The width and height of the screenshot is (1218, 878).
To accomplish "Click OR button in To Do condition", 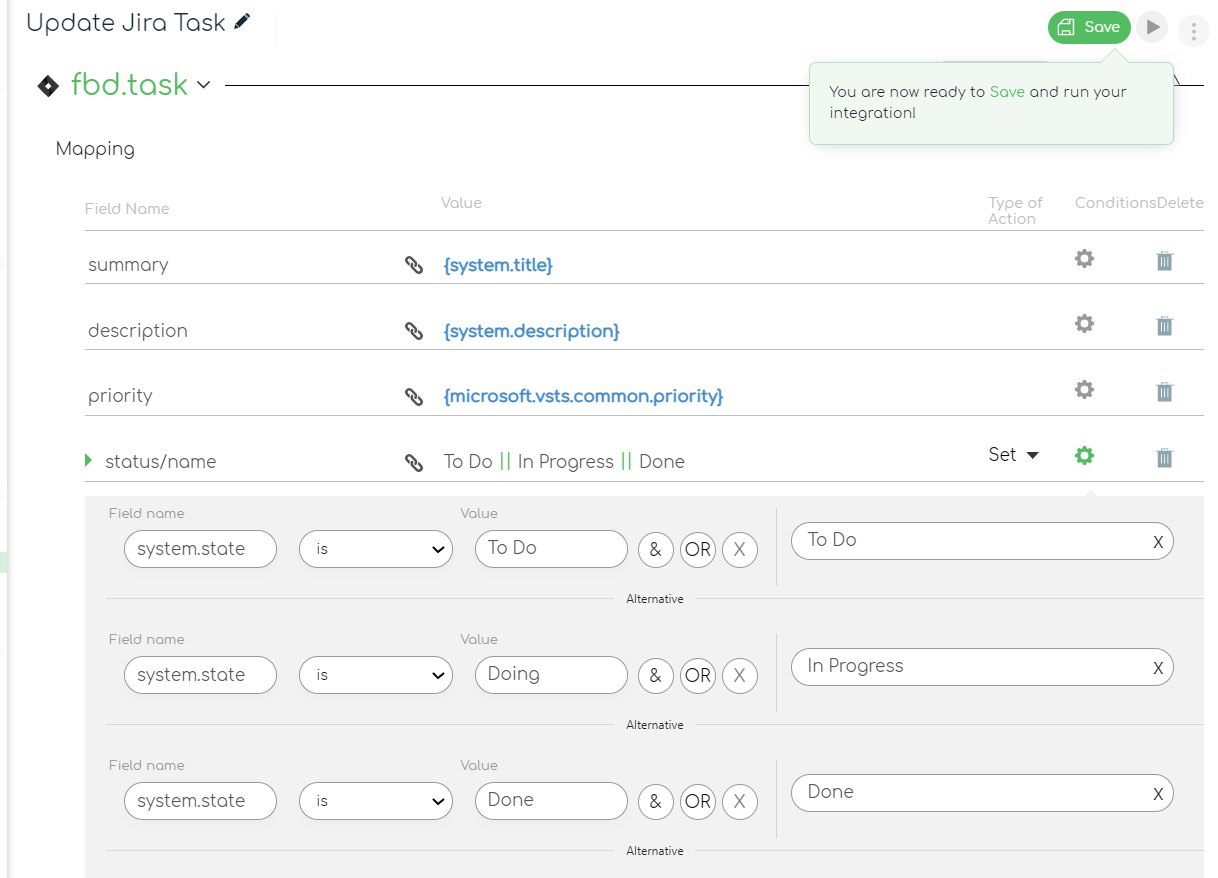I will (698, 549).
